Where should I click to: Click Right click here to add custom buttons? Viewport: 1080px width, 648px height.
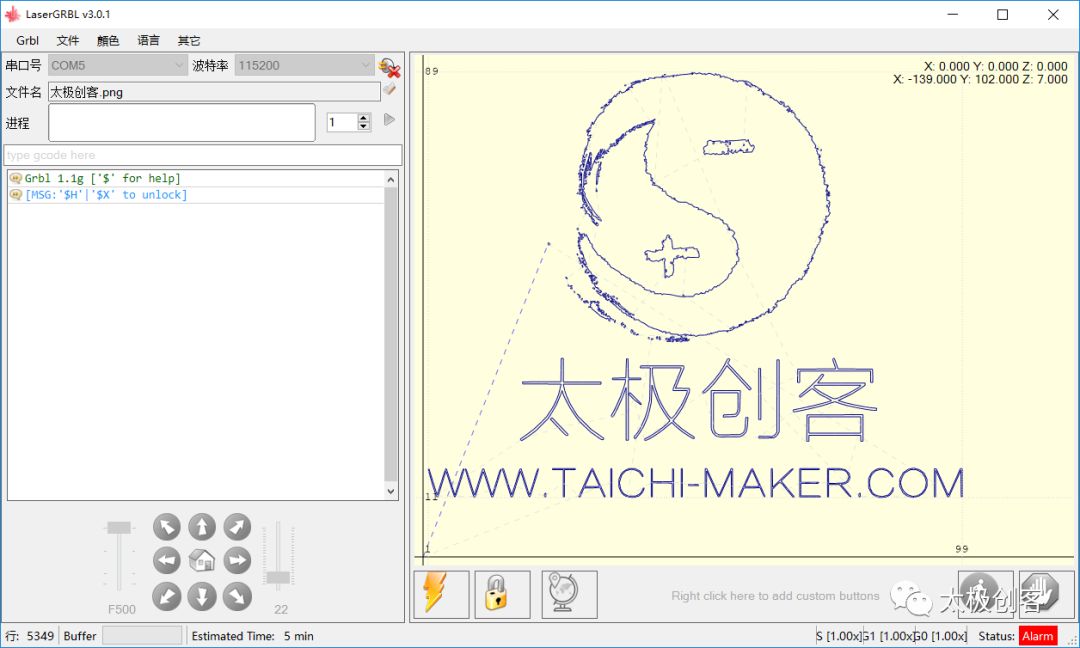click(x=775, y=596)
